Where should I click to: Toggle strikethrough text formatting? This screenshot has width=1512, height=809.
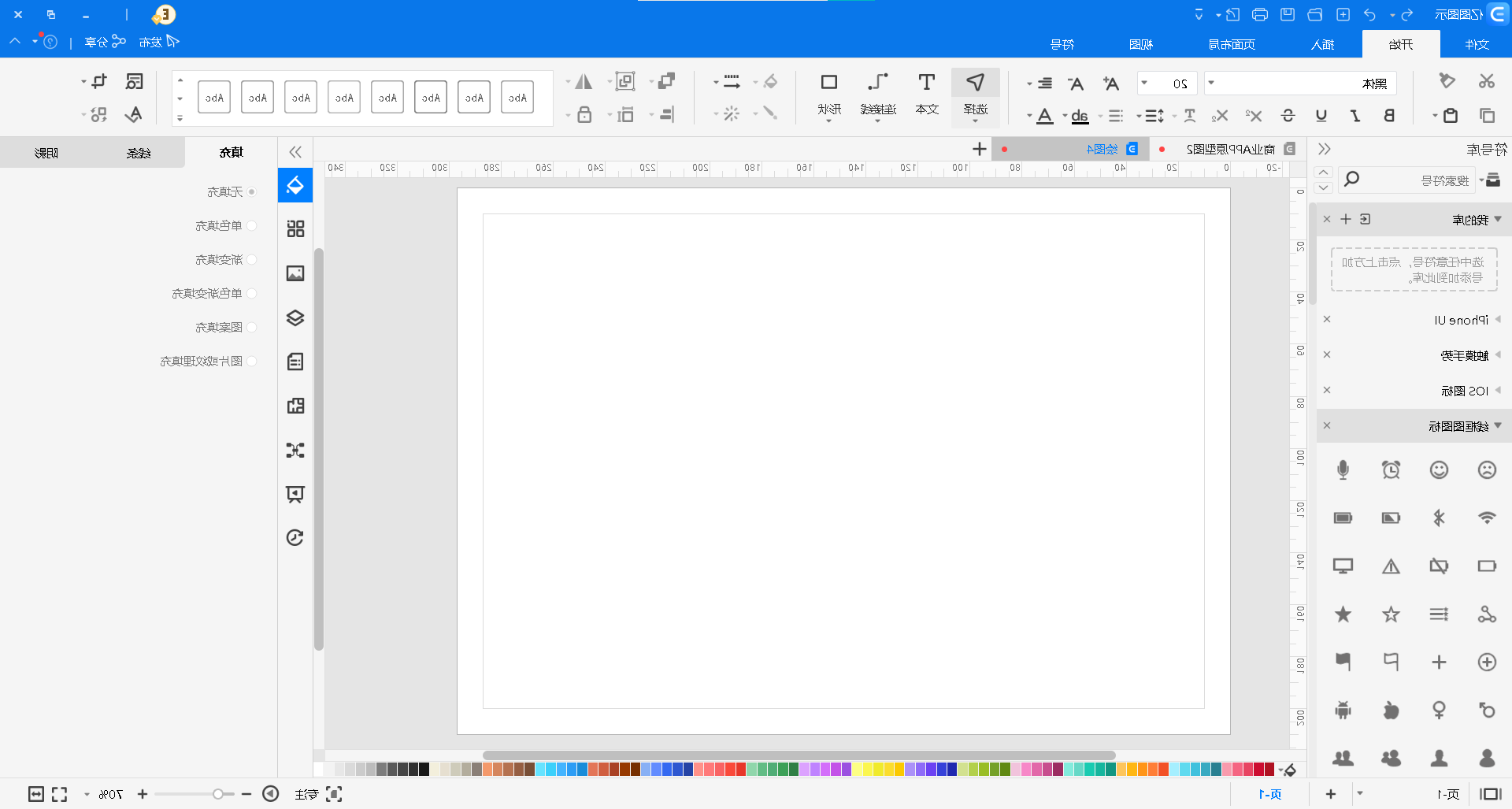point(1288,116)
